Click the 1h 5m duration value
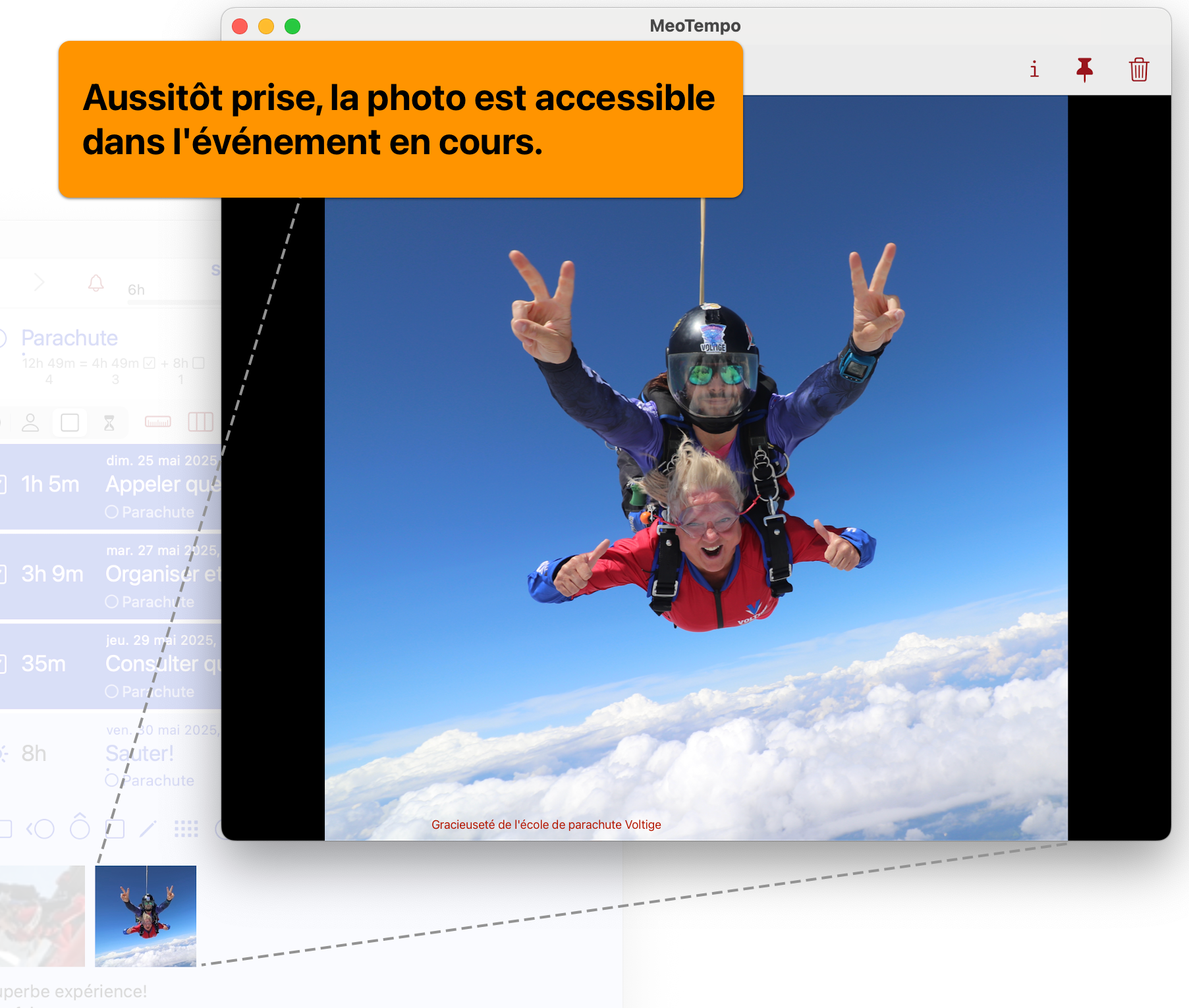The height and width of the screenshot is (1008, 1189). [50, 484]
